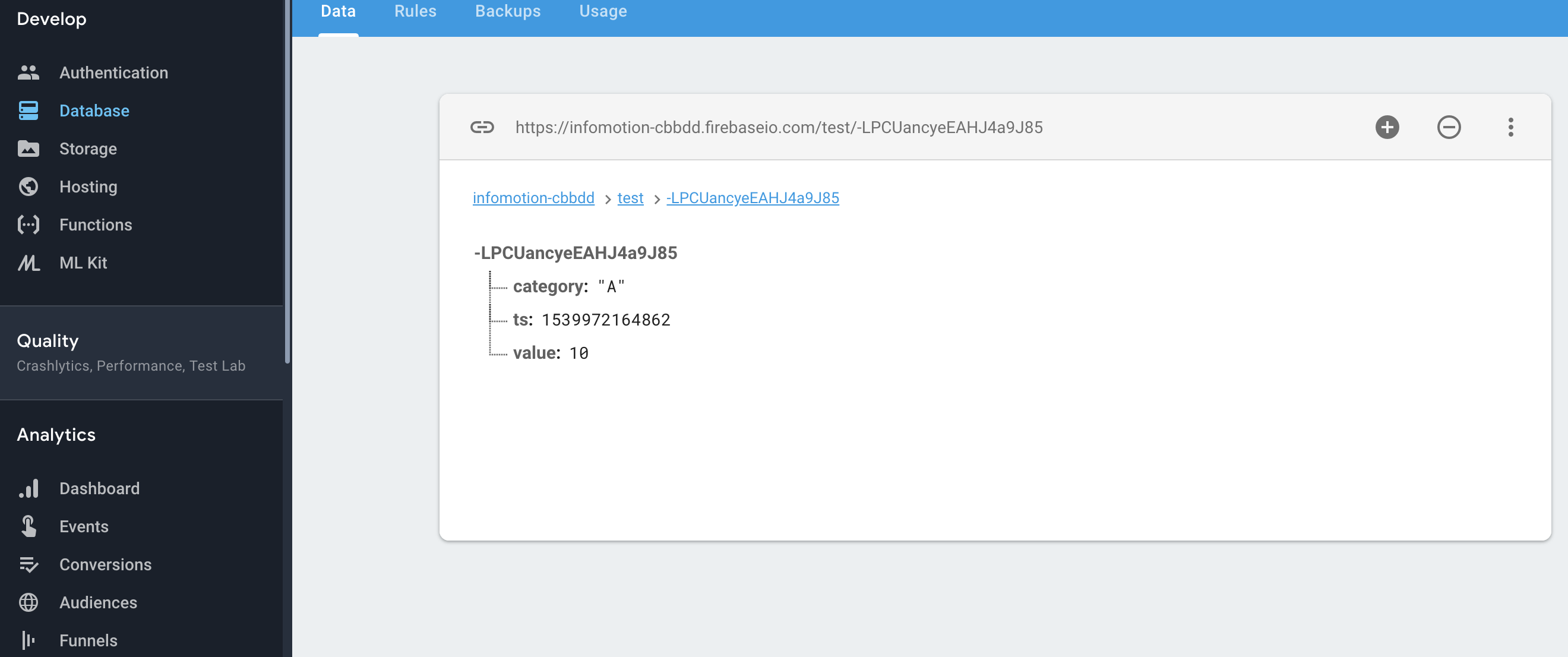Select the Database icon in sidebar

[28, 110]
